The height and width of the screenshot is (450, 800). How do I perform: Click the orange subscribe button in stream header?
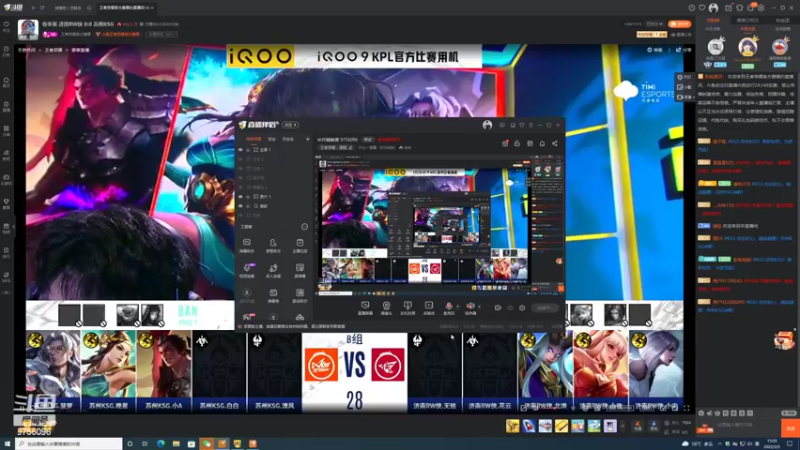[x=680, y=24]
